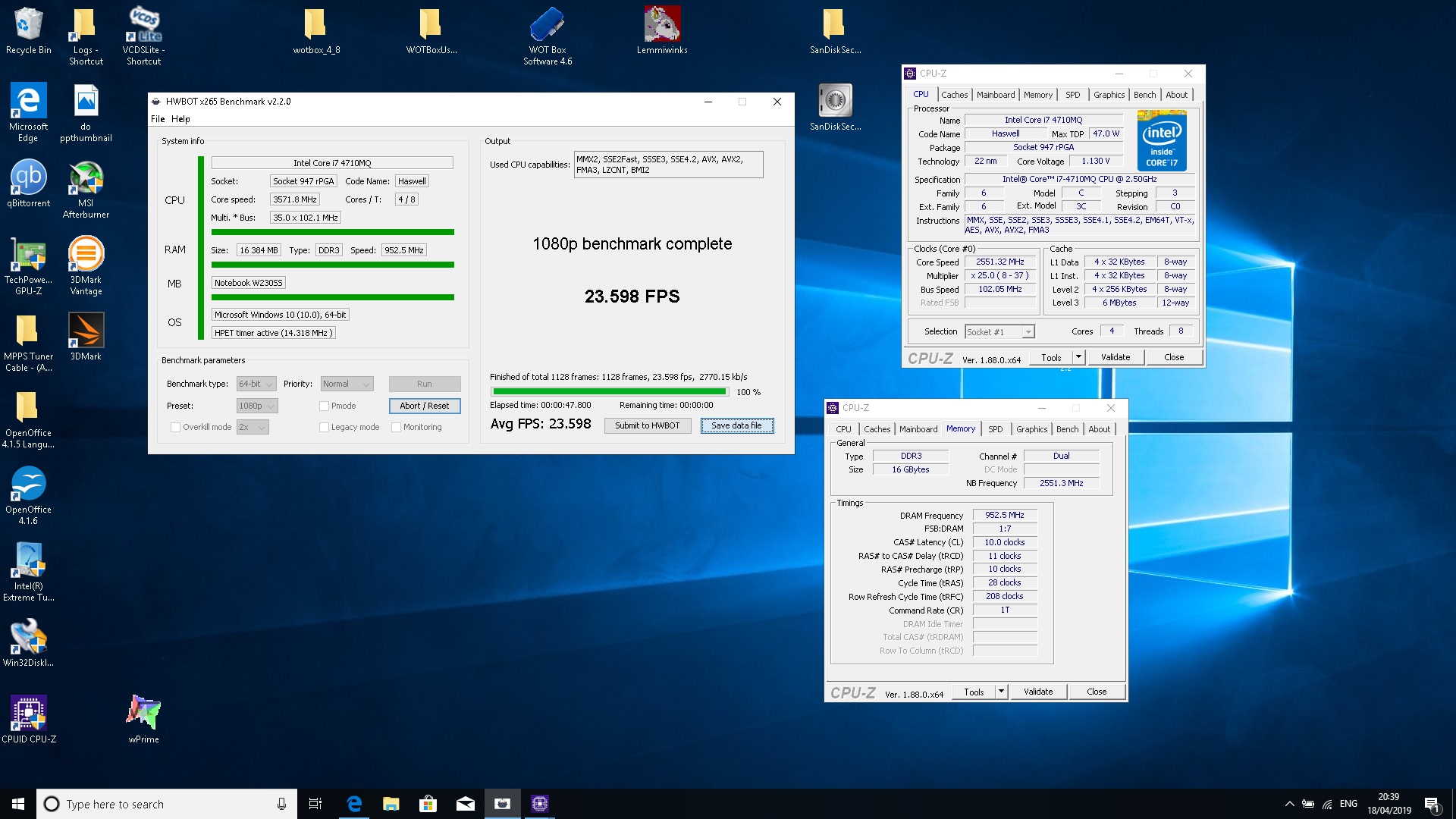The height and width of the screenshot is (819, 1456).
Task: Click the Abort / Reset button
Action: [x=425, y=406]
